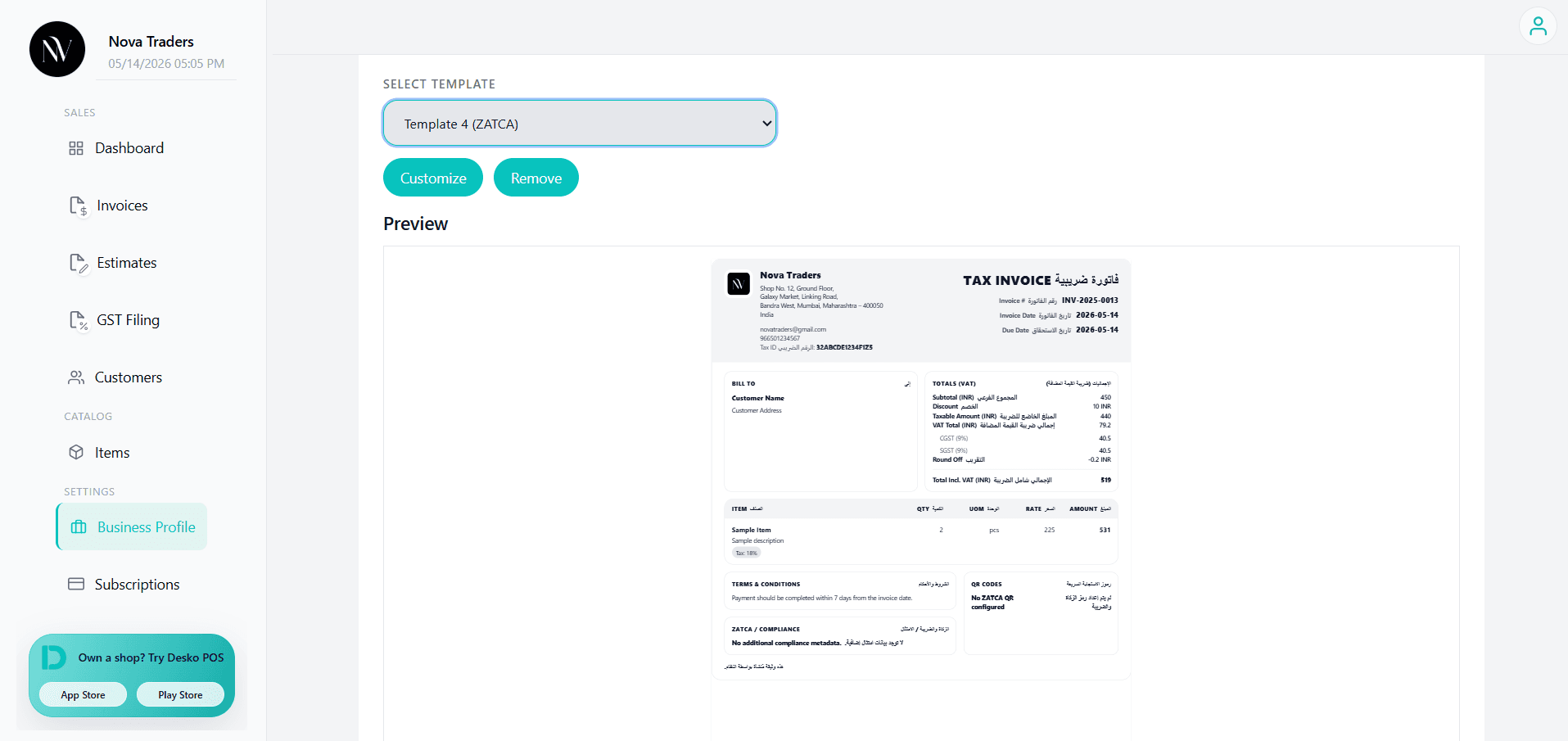This screenshot has height=741, width=1568.
Task: Click the 'Tax: 18%' badge
Action: [x=746, y=553]
